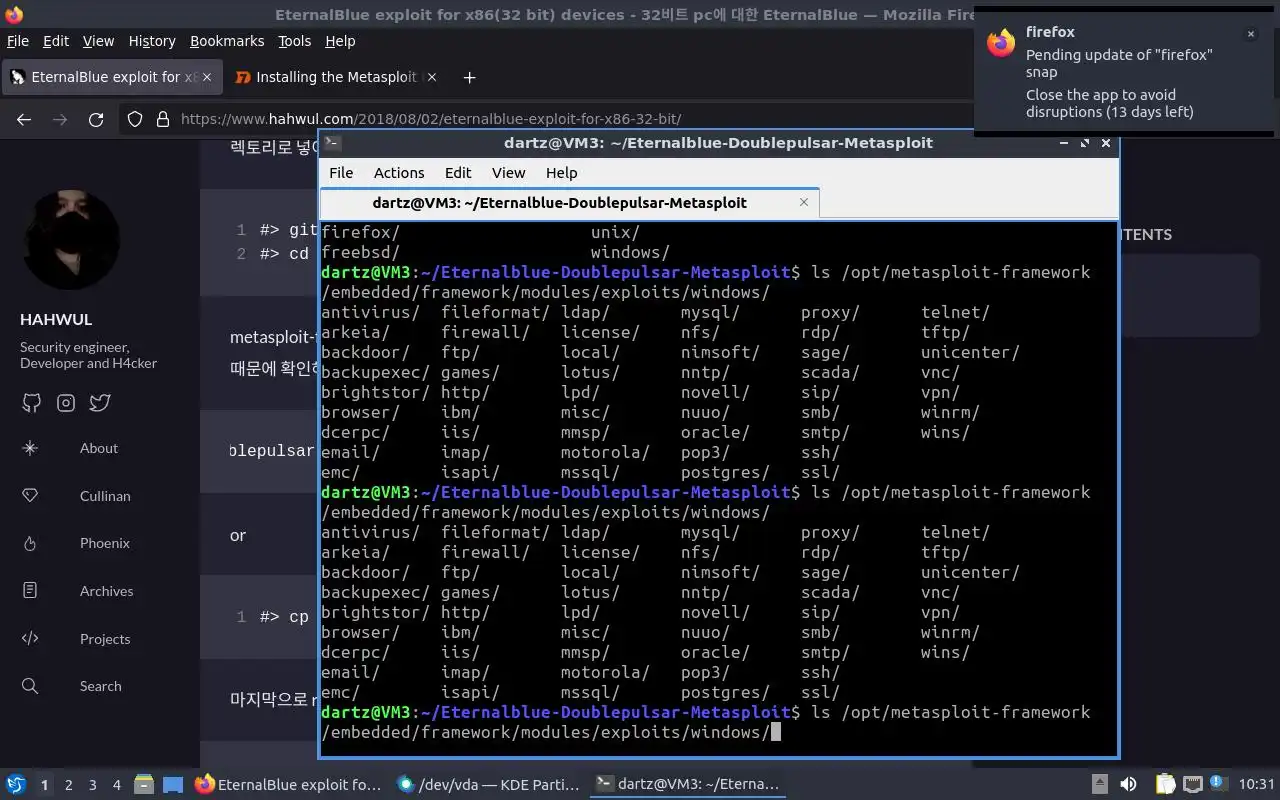Open the clipboard tray icon
The width and height of the screenshot is (1280, 800).
1165,785
